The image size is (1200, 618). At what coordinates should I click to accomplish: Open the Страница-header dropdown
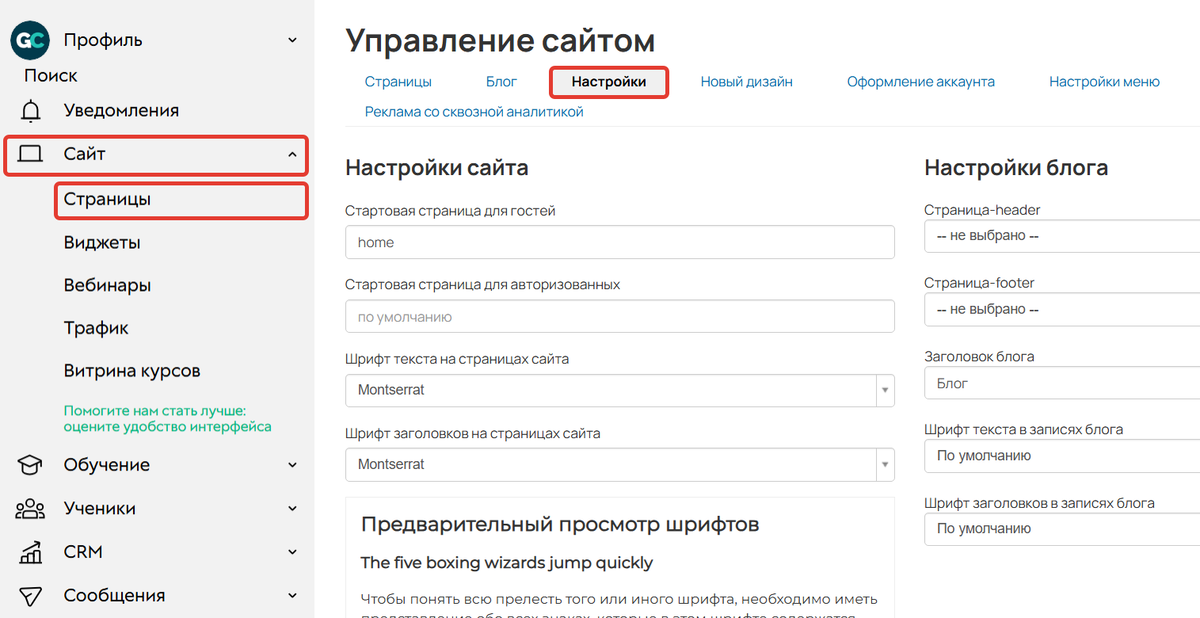pos(1062,237)
